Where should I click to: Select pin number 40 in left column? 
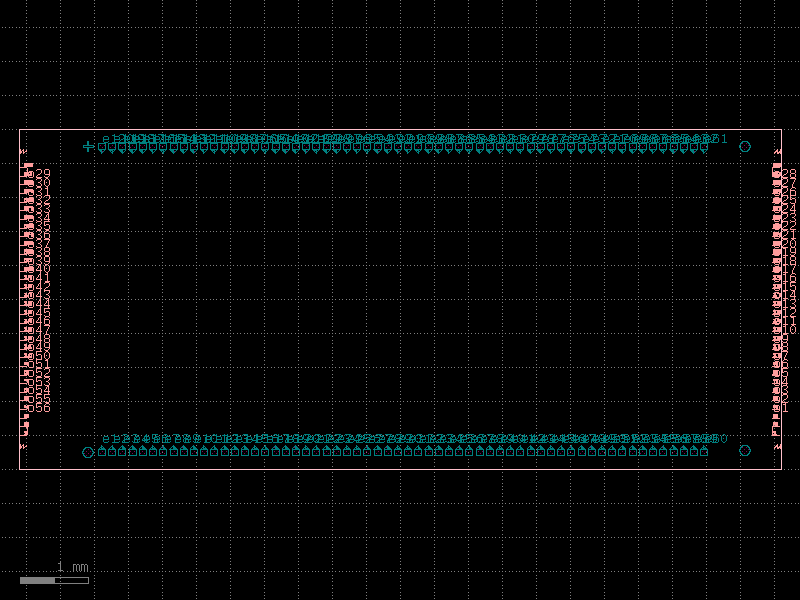(x=43, y=269)
